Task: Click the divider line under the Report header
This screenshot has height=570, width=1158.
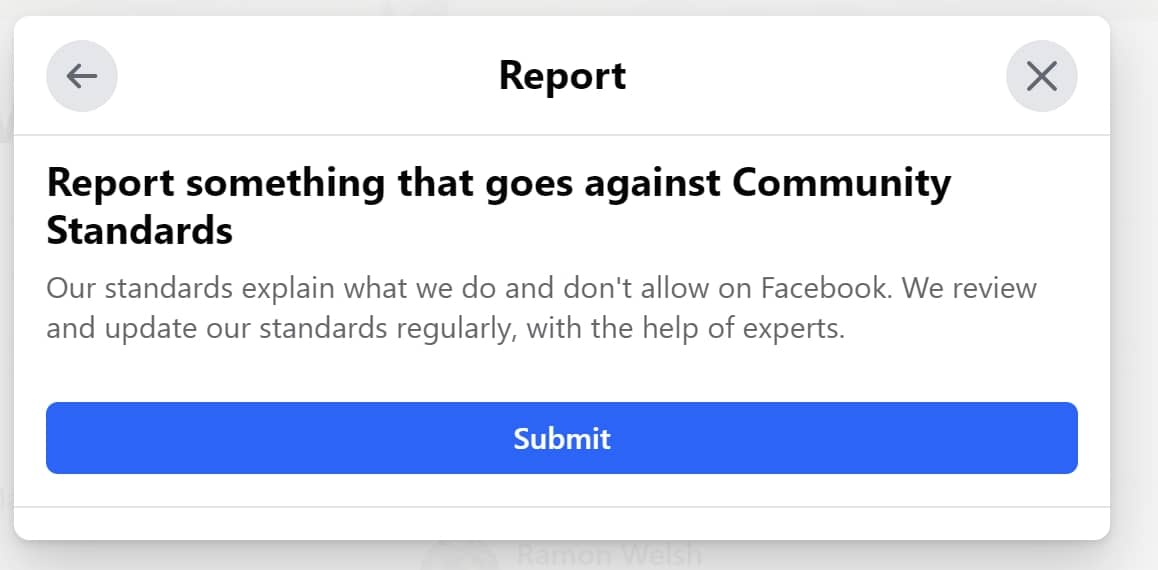Action: [x=561, y=135]
